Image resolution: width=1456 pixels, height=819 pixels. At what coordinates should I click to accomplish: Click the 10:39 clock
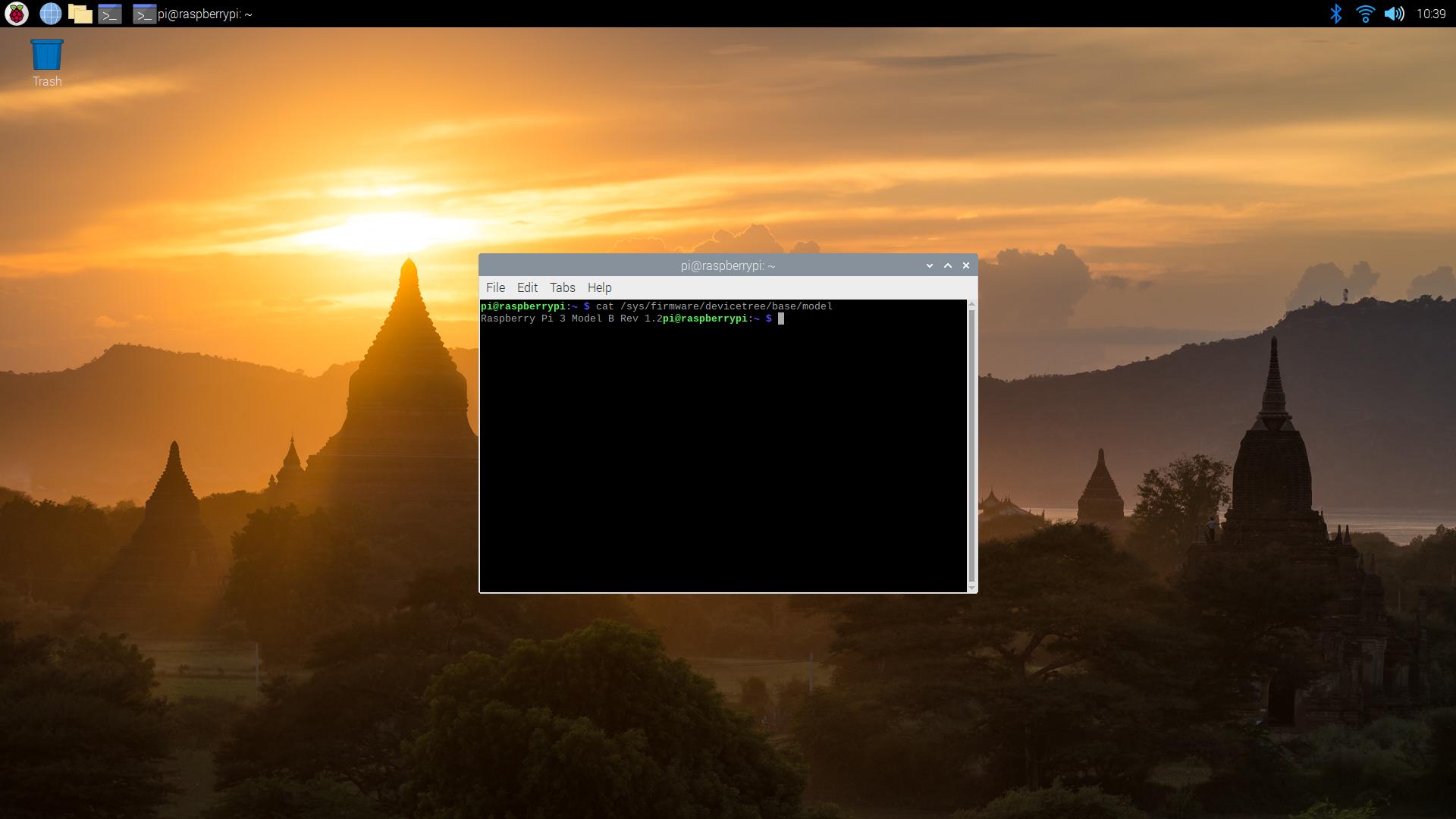pyautogui.click(x=1431, y=14)
